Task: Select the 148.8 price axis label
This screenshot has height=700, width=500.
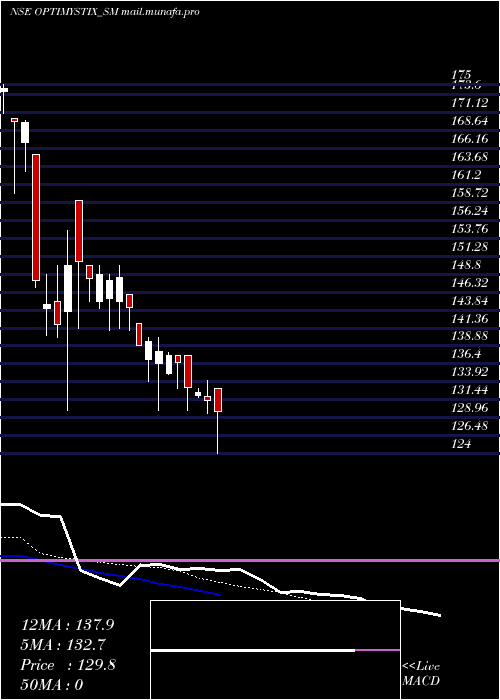Action: [466, 265]
